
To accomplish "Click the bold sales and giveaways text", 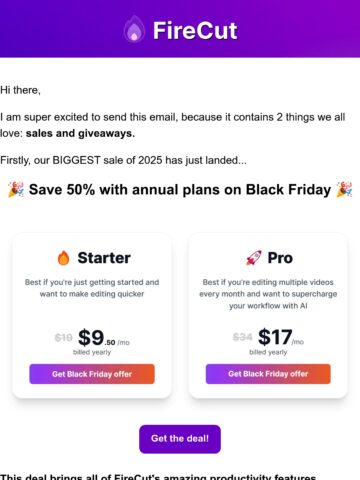I will (x=80, y=133).
